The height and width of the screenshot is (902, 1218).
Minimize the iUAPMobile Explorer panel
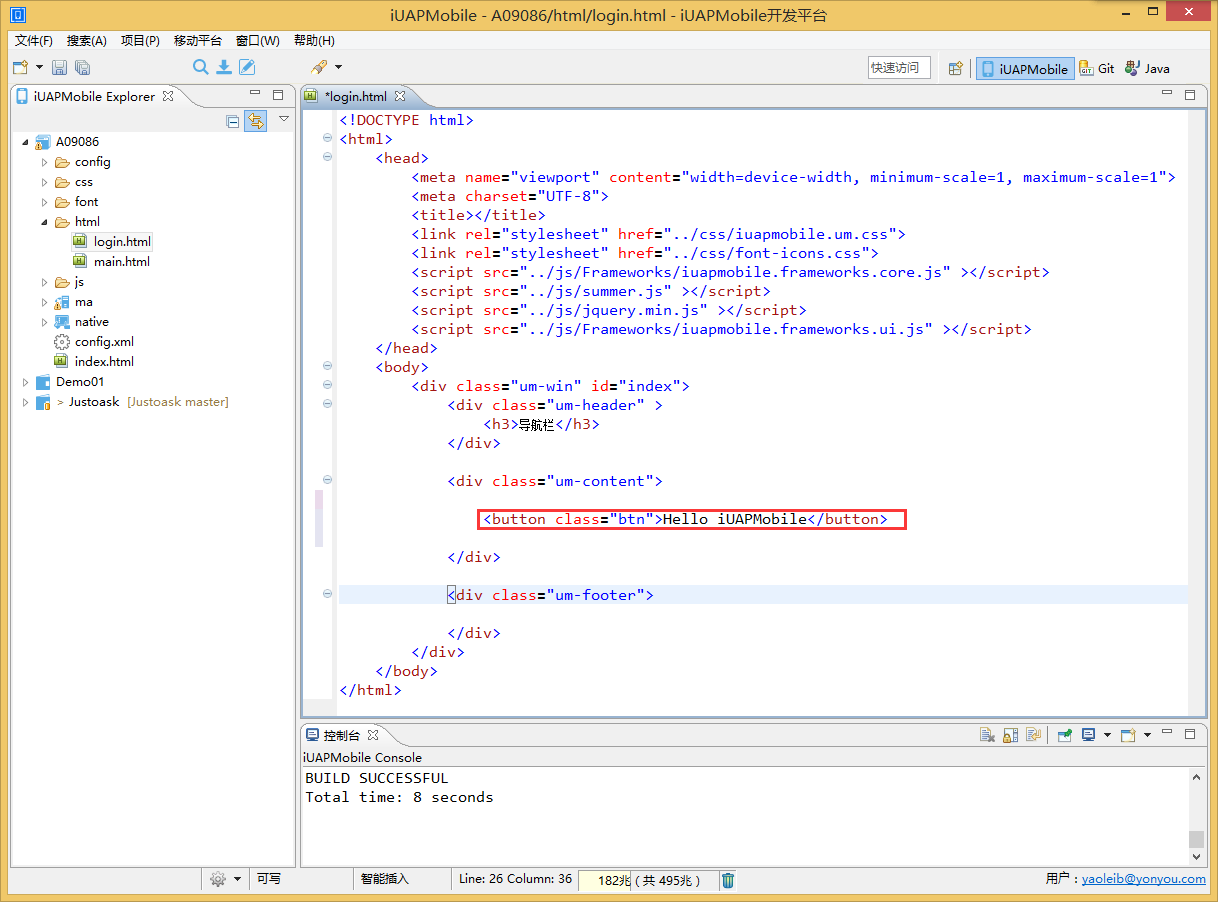coord(255,95)
